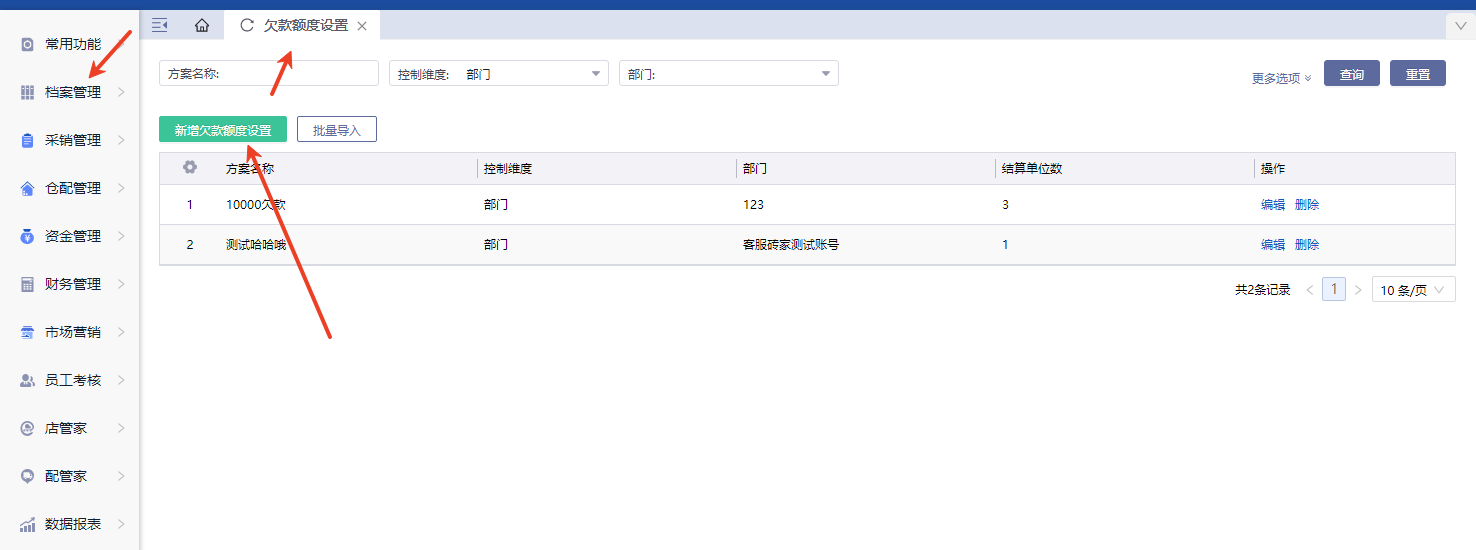Click the sidebar collapse icon
1476x550 pixels.
coord(159,25)
